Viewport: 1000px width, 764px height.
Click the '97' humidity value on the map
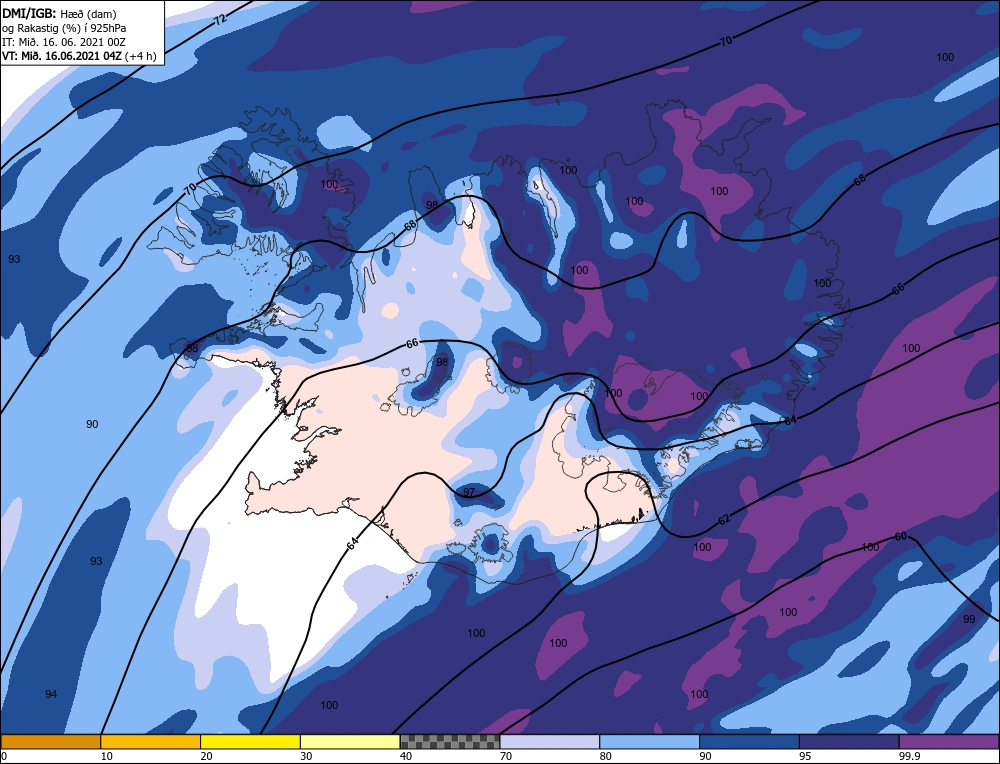469,492
